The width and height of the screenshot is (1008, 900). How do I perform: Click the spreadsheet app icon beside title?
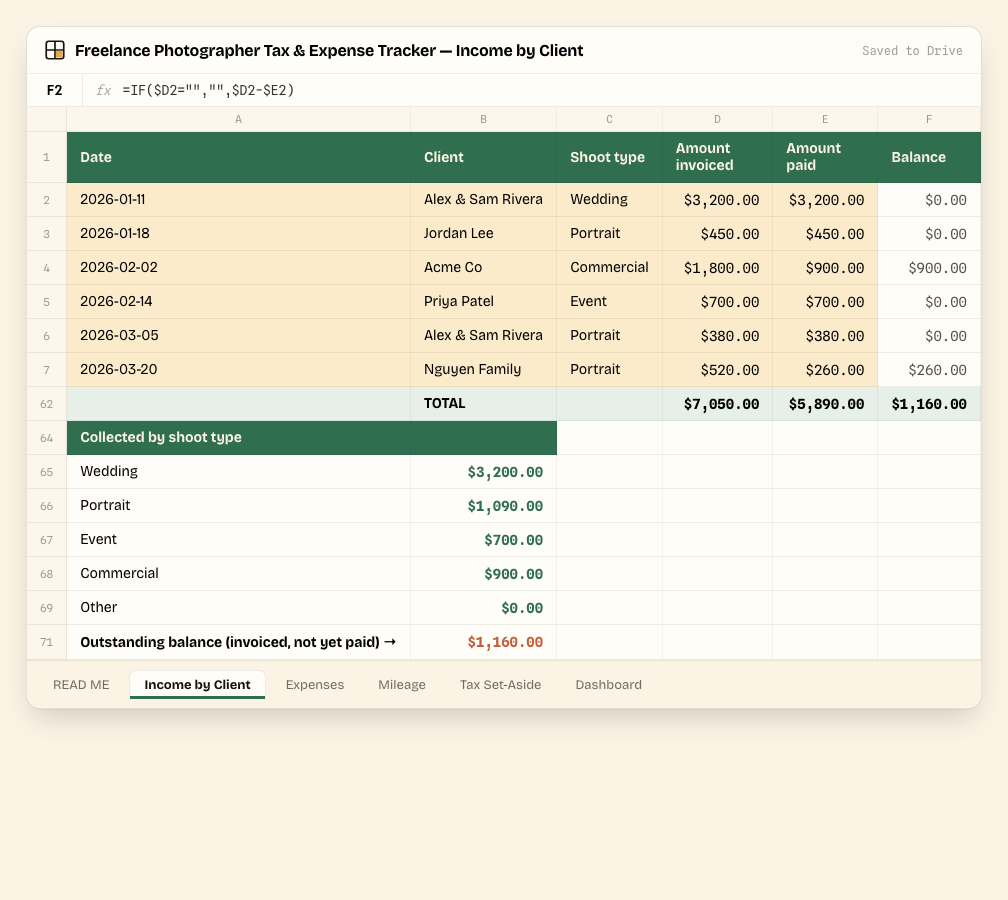55,50
